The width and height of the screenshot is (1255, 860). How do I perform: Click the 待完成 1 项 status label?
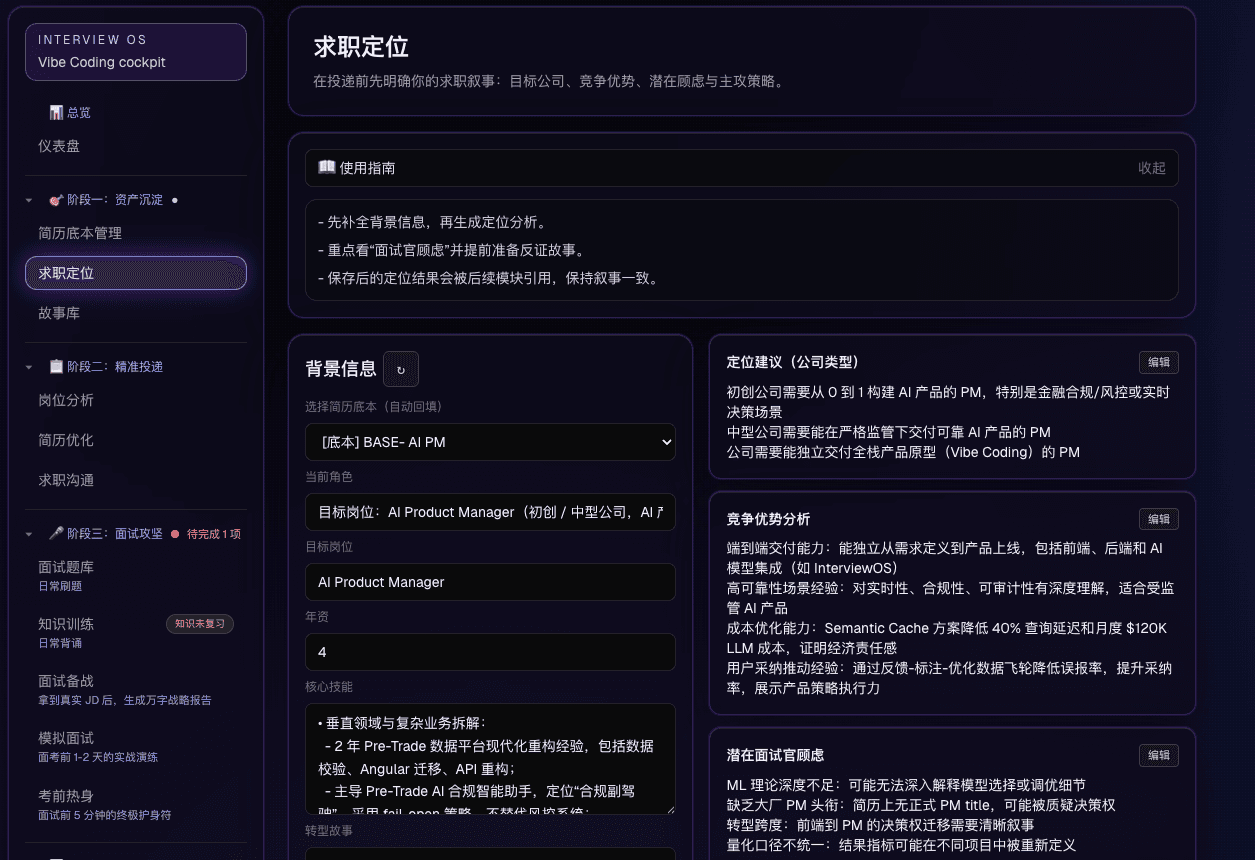click(214, 534)
